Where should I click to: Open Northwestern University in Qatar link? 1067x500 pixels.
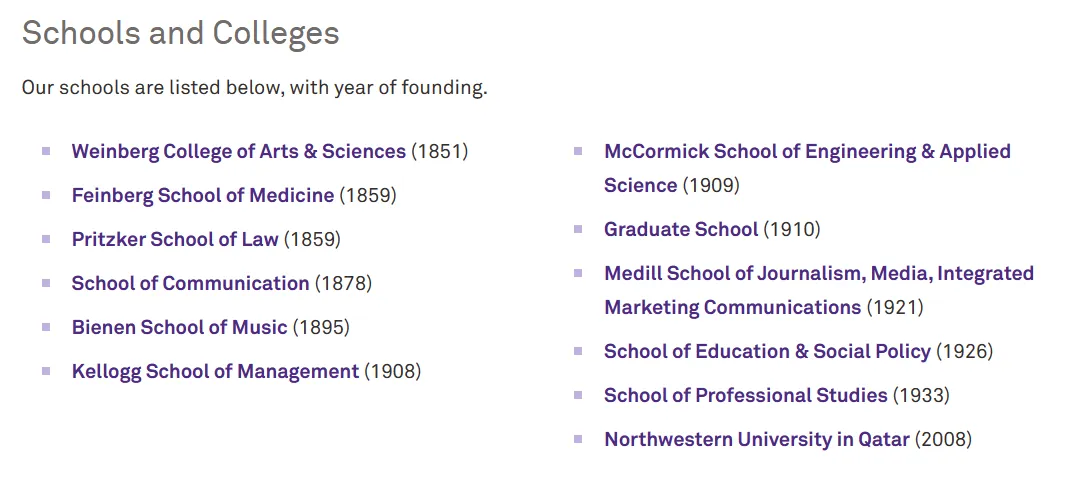click(756, 440)
